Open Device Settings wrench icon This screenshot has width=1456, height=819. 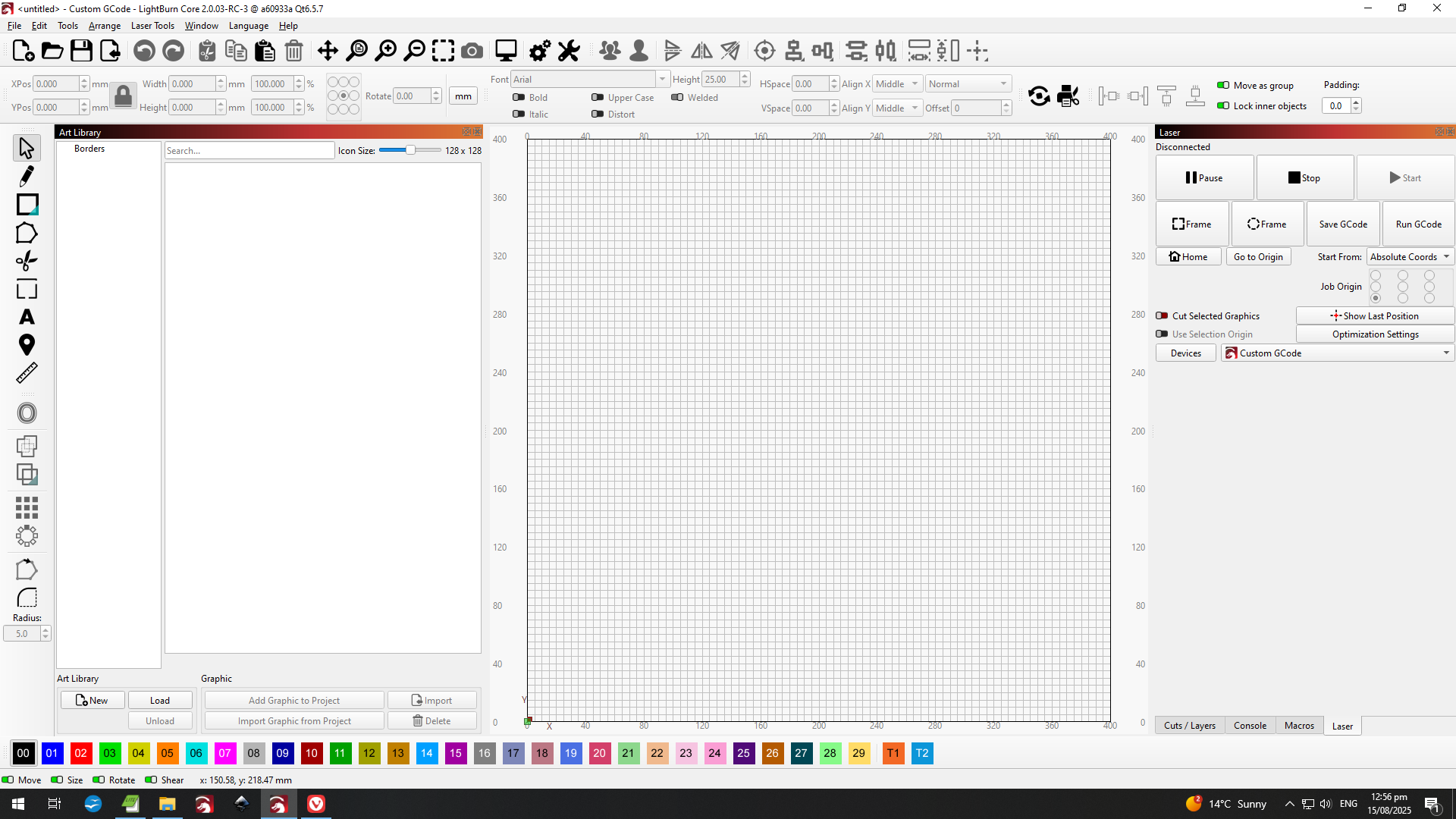[569, 52]
